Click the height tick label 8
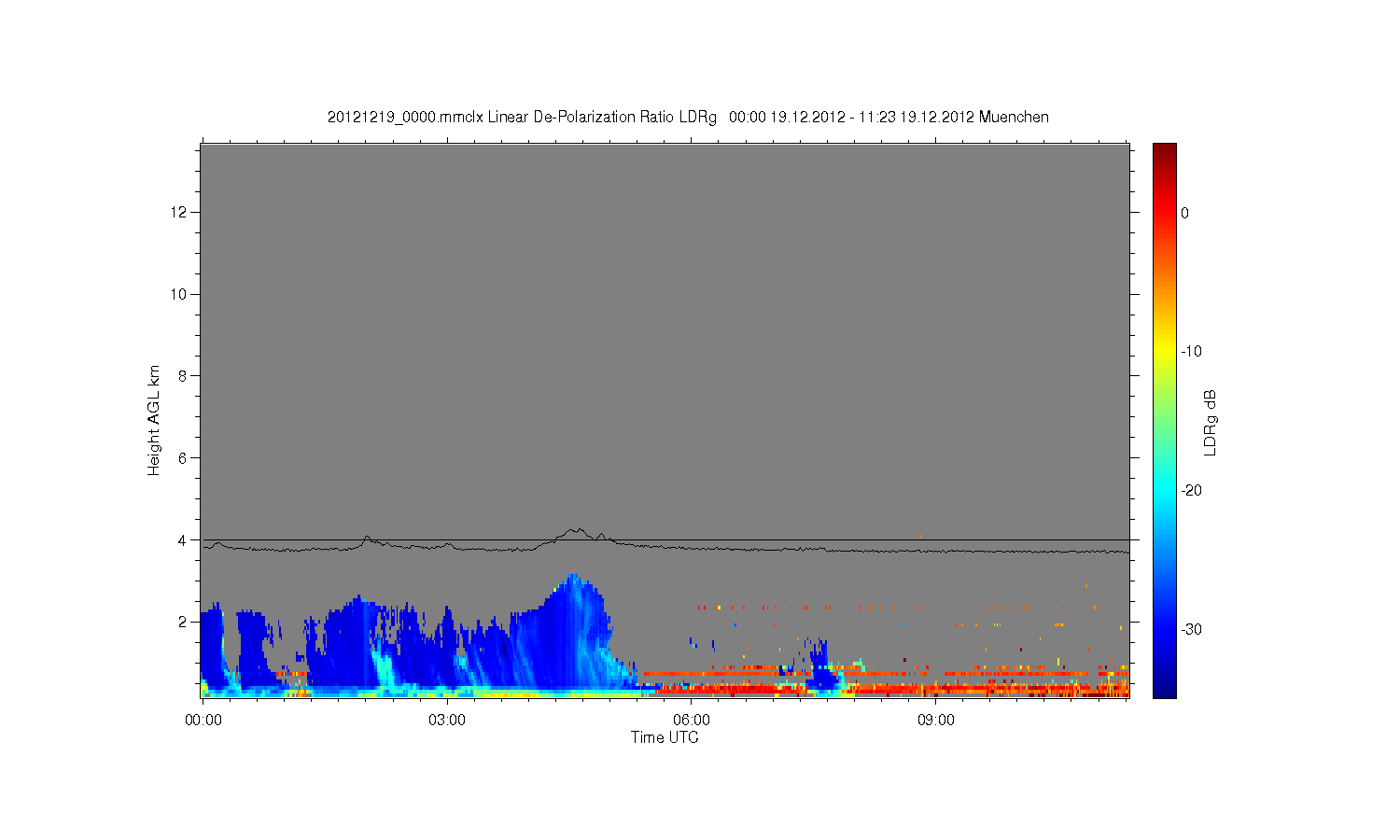This screenshot has height=840, width=1400. pos(183,376)
